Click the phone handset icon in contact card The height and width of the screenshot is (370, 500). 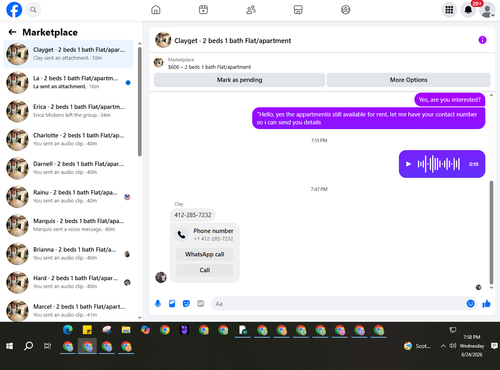[182, 235]
